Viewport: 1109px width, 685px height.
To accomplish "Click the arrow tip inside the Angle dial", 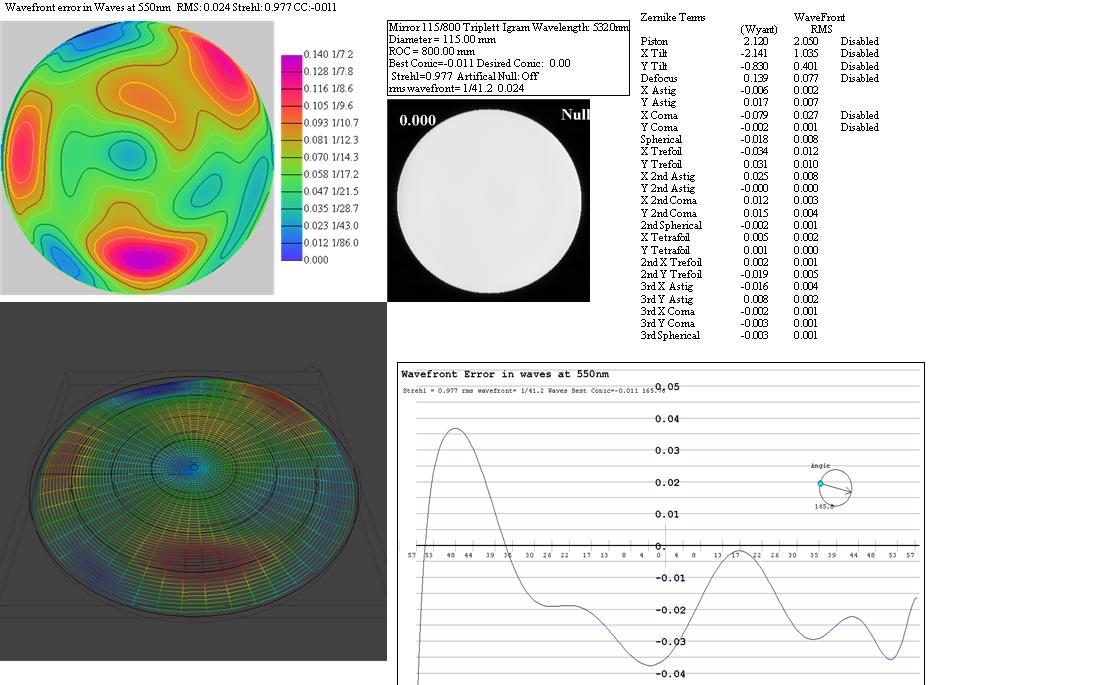I will point(851,491).
